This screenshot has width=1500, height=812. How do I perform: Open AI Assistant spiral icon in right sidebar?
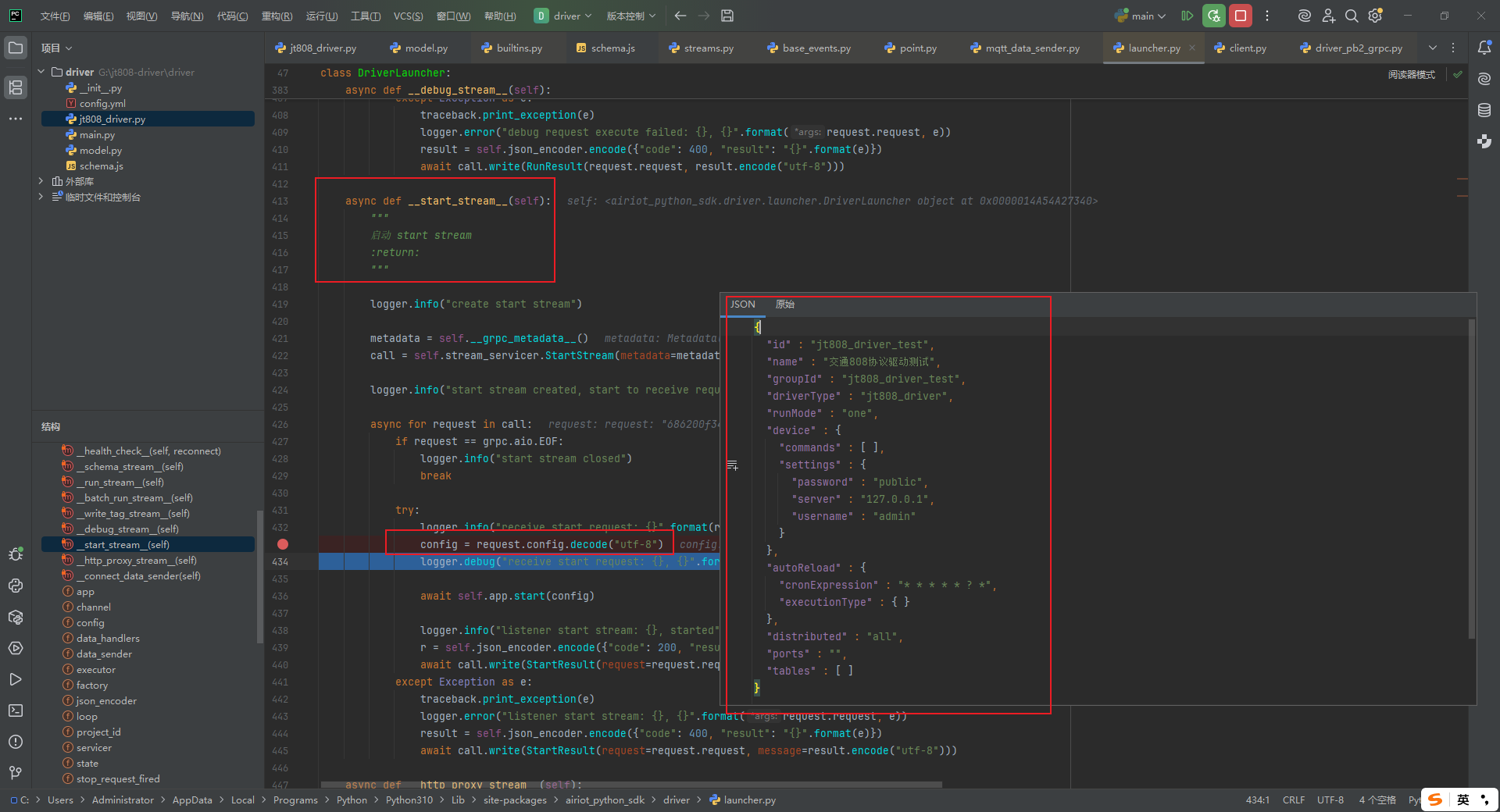[1484, 79]
